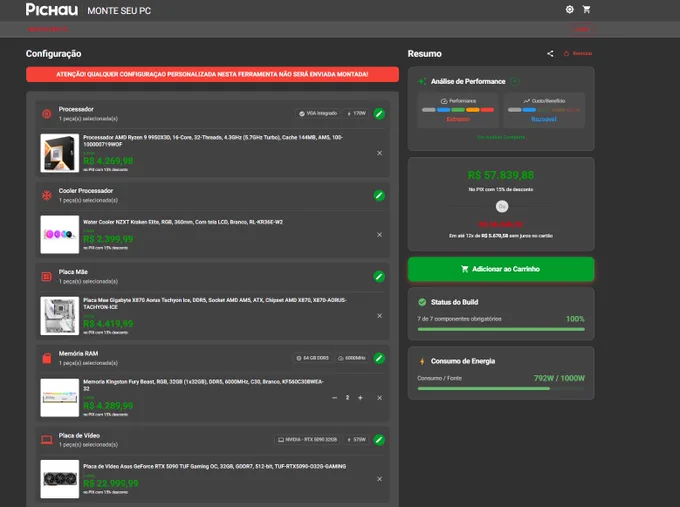Click the Memória RAM category icon
The height and width of the screenshot is (507, 680).
46,358
